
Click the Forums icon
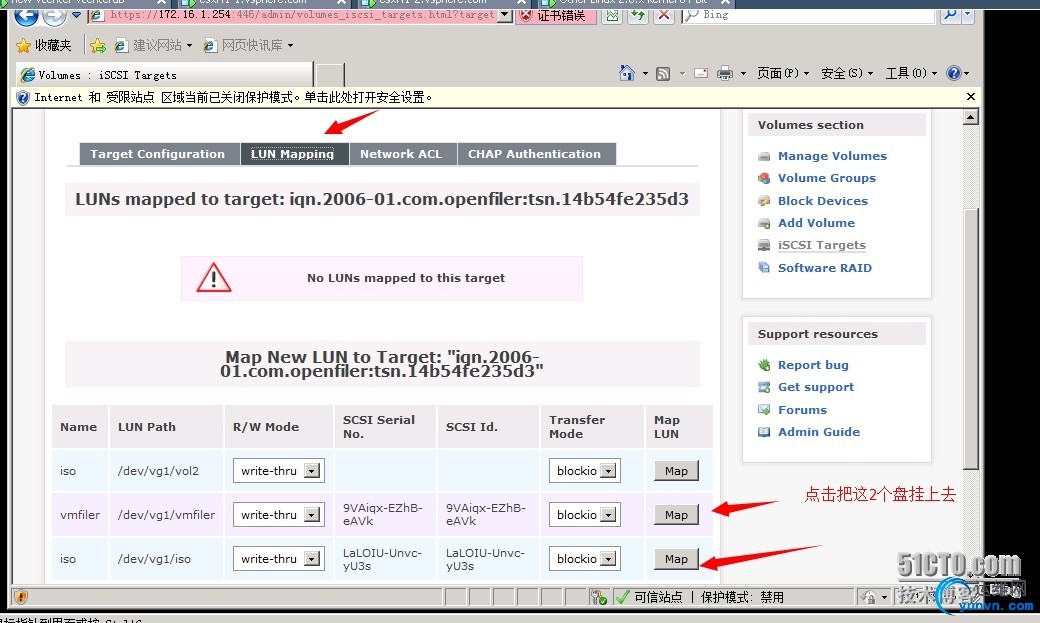tap(764, 410)
